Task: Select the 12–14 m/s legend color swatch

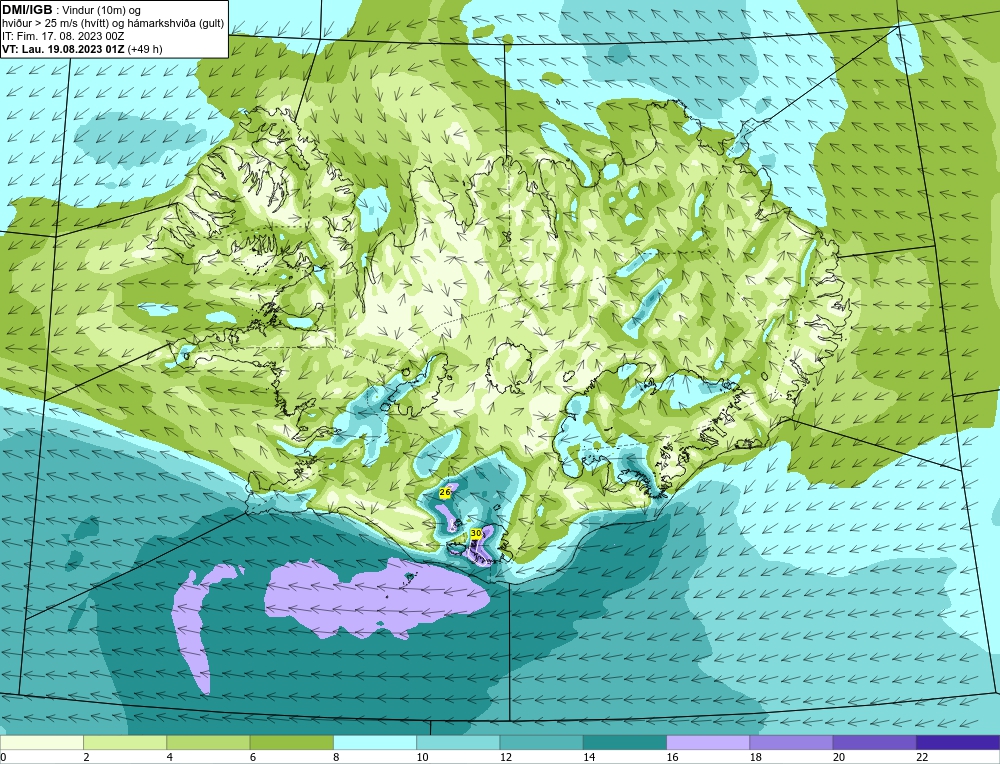Action: (x=541, y=743)
